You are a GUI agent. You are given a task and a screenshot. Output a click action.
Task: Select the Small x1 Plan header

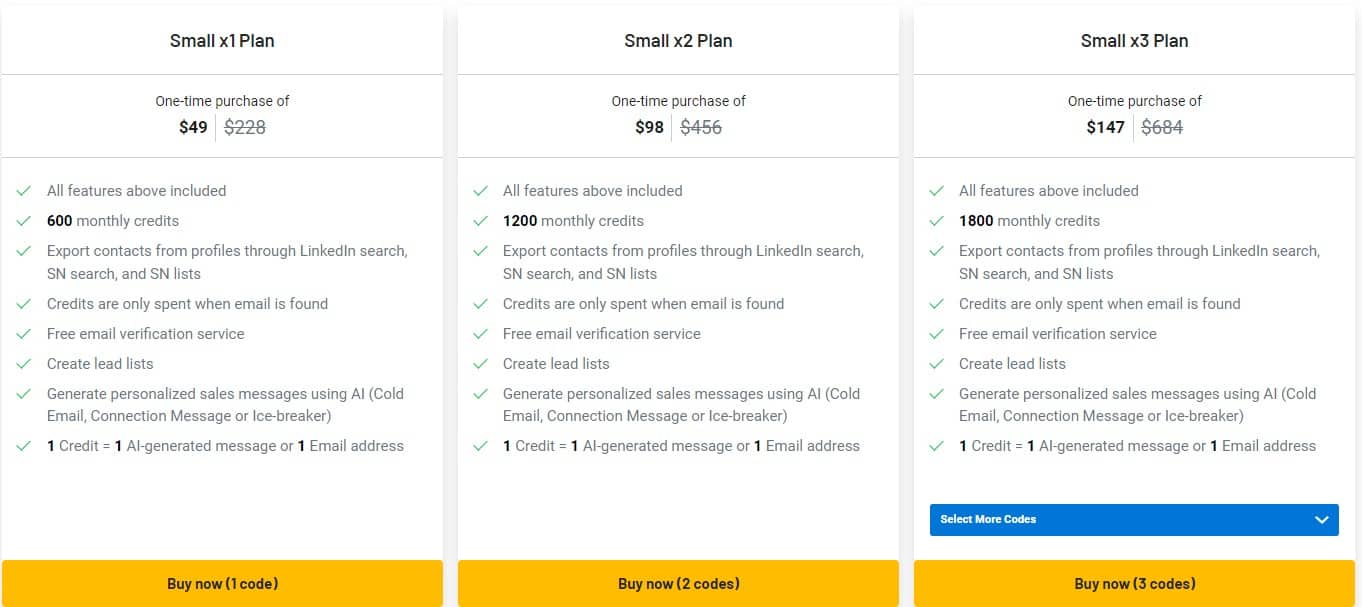[222, 40]
